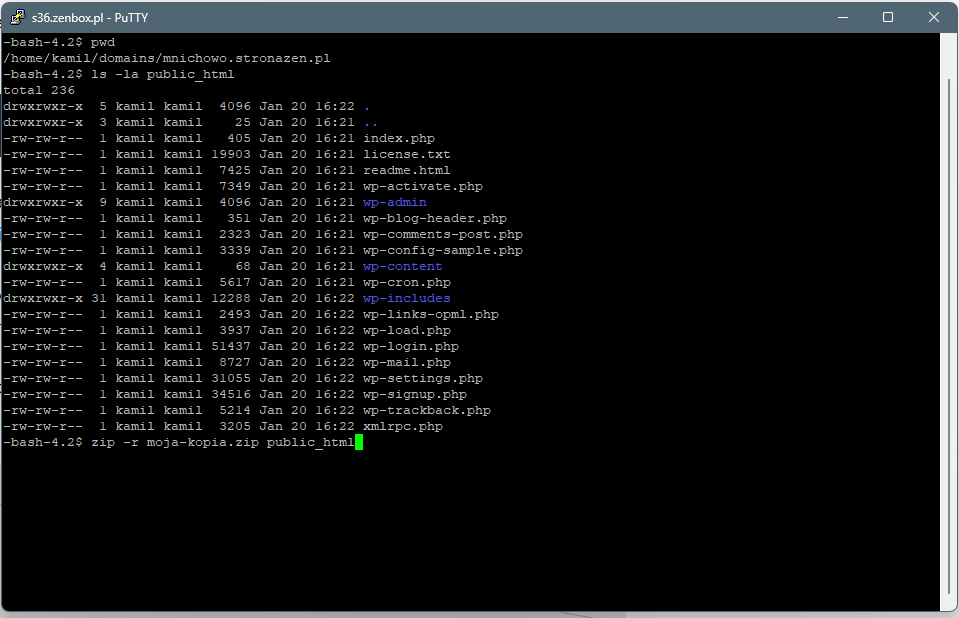The width and height of the screenshot is (959, 618).
Task: Click the wp-admin directory name
Action: [394, 202]
